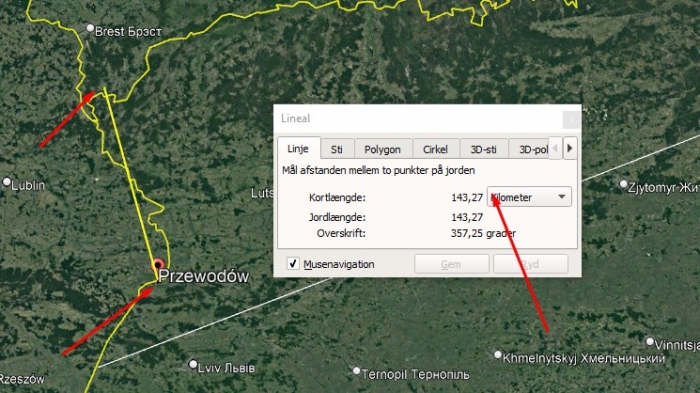Click the Przewodów red placemark icon
This screenshot has height=393, width=700.
[158, 264]
